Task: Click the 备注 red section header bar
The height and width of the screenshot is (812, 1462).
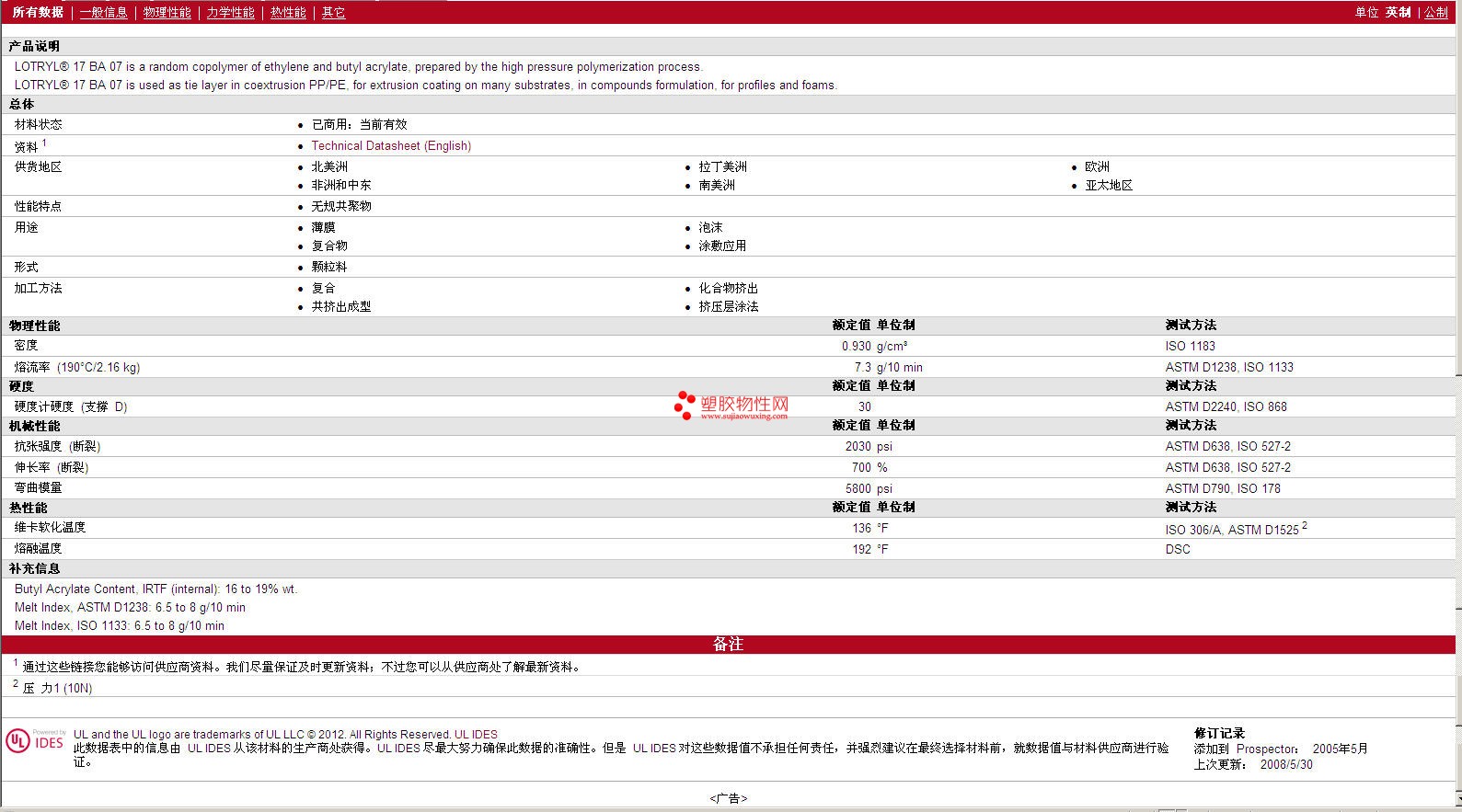Action: pos(728,644)
